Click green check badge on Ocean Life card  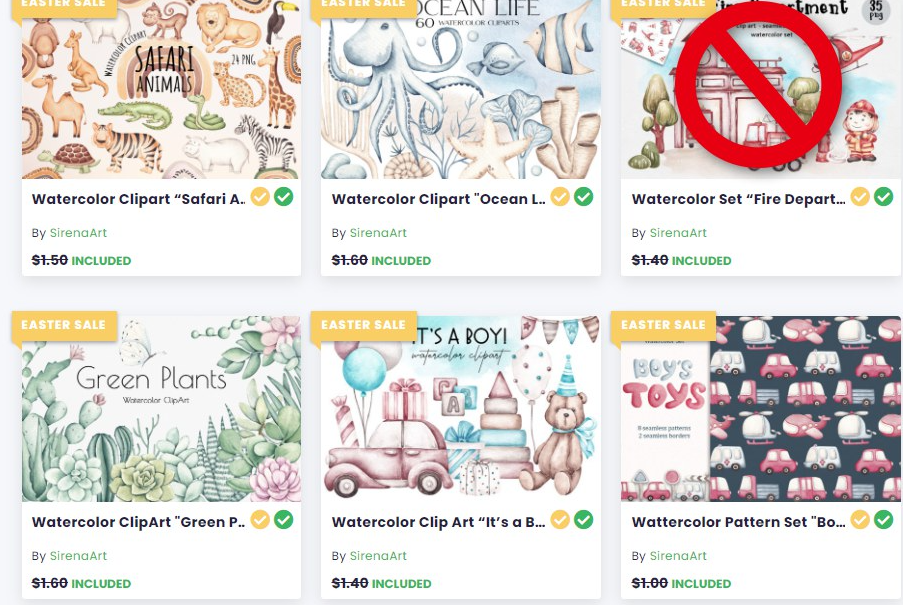(x=583, y=197)
